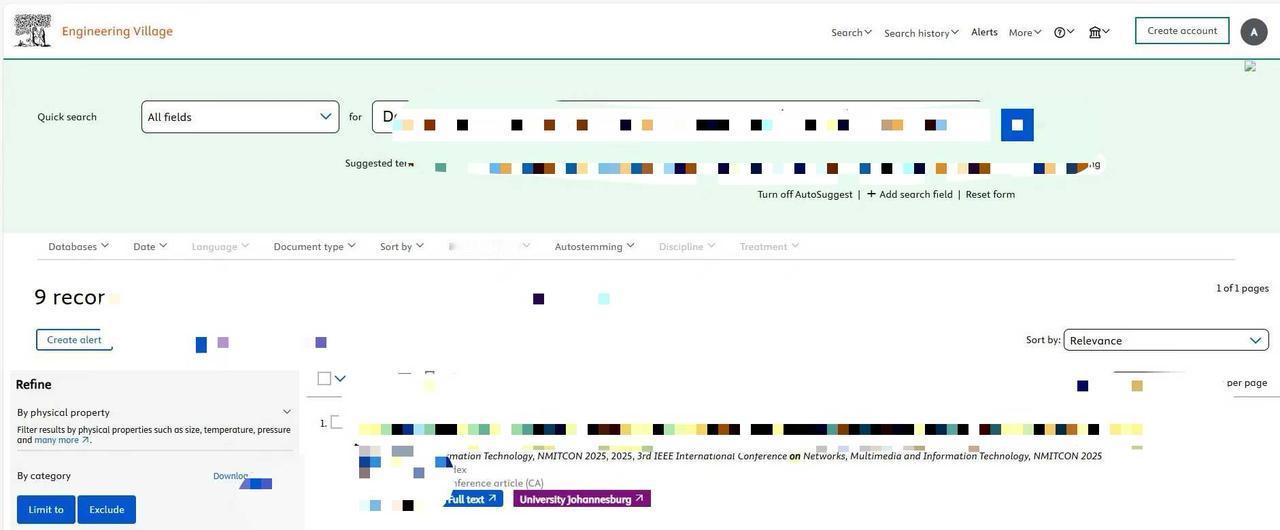Screen dimensions: 1280x530
Task: Click the Reset form link
Action: (990, 194)
